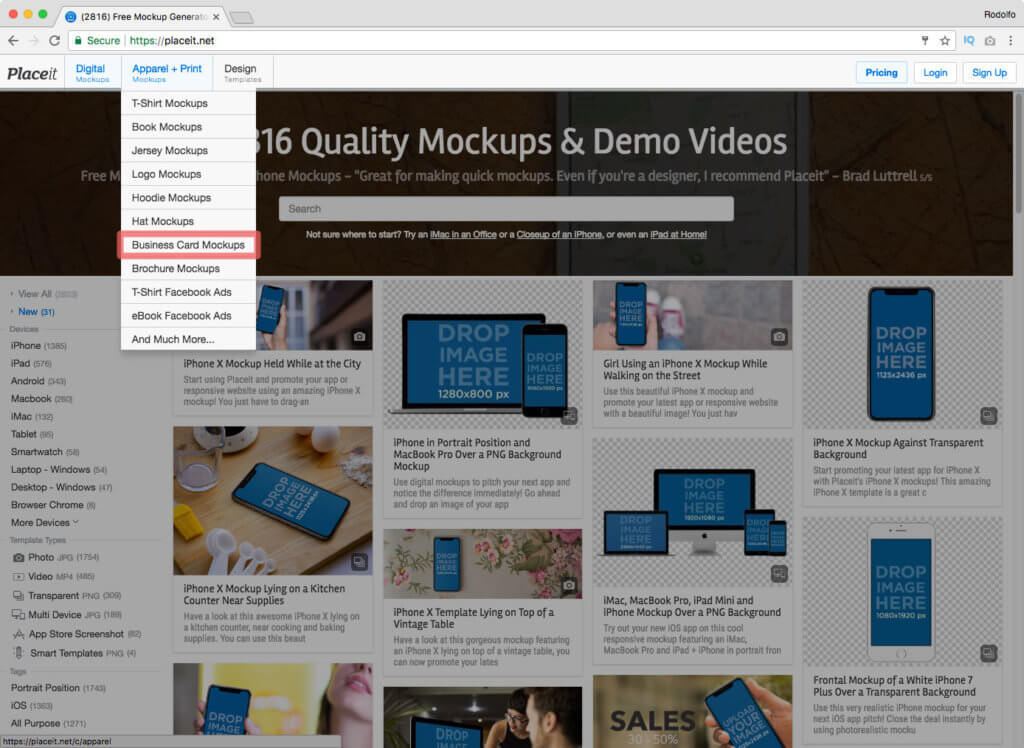The height and width of the screenshot is (748, 1024).
Task: Select Hoodie Mockups menu item
Action: [188, 198]
